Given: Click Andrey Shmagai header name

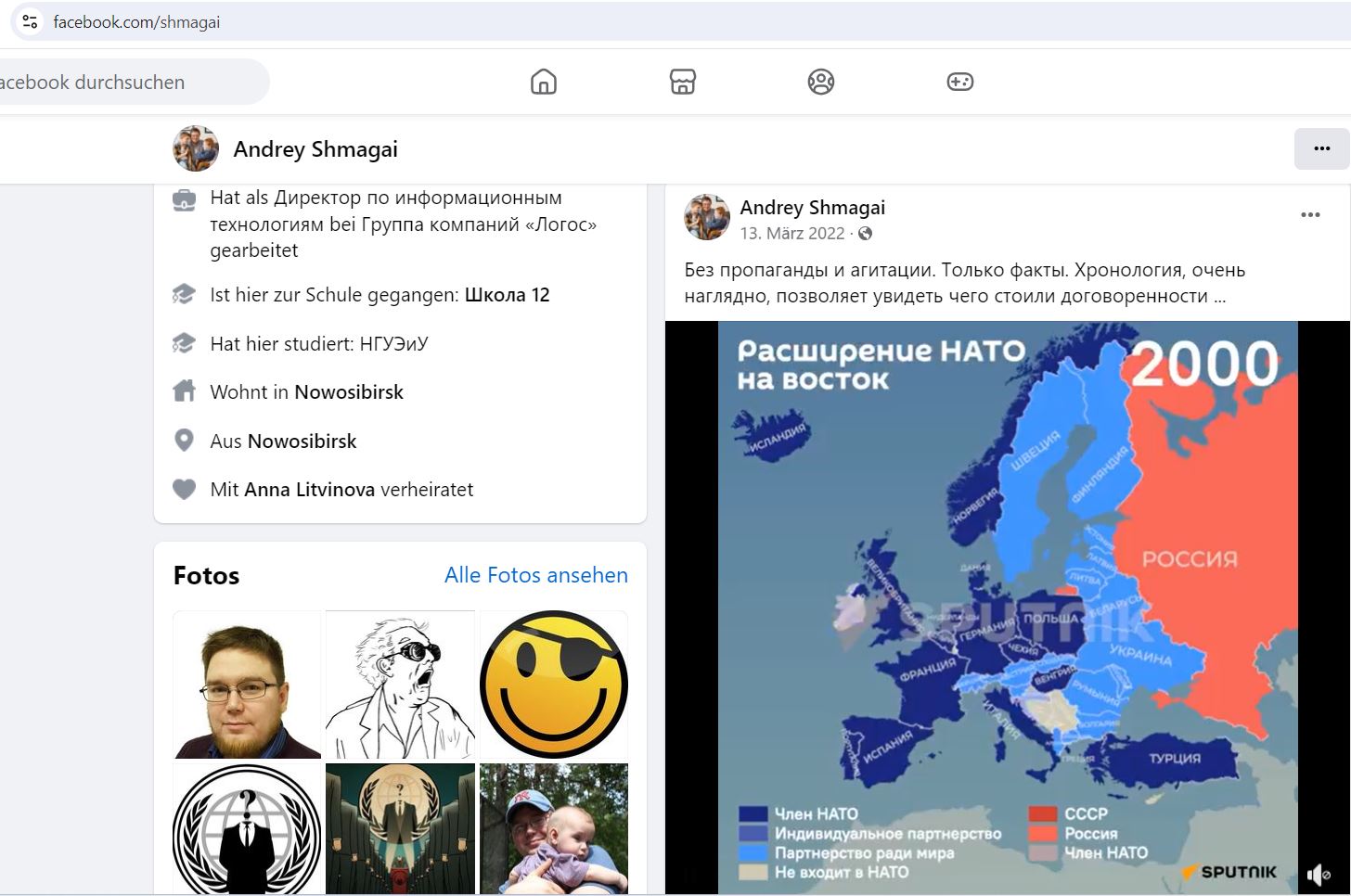Looking at the screenshot, I should (315, 149).
